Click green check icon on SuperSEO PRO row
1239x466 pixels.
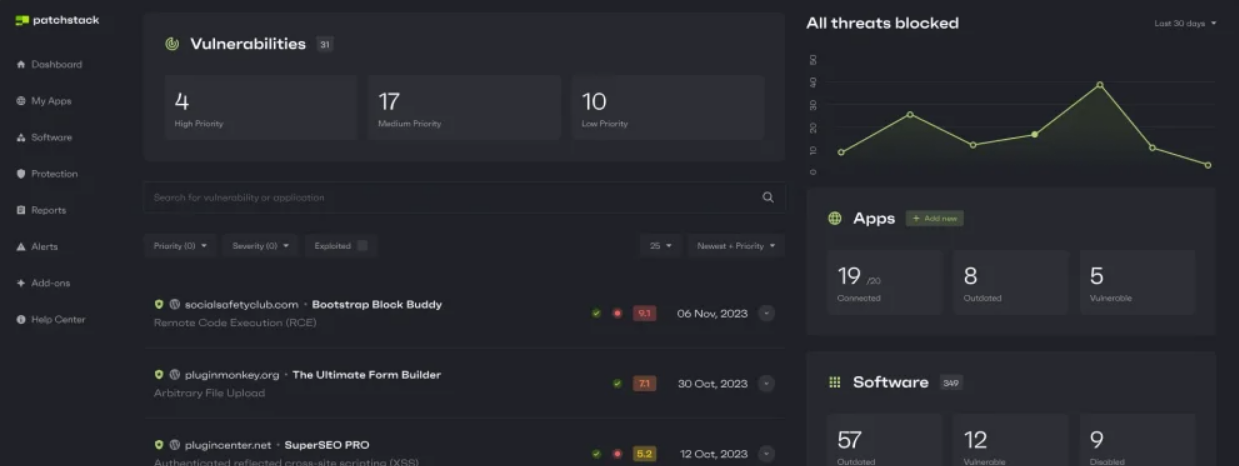pos(596,454)
